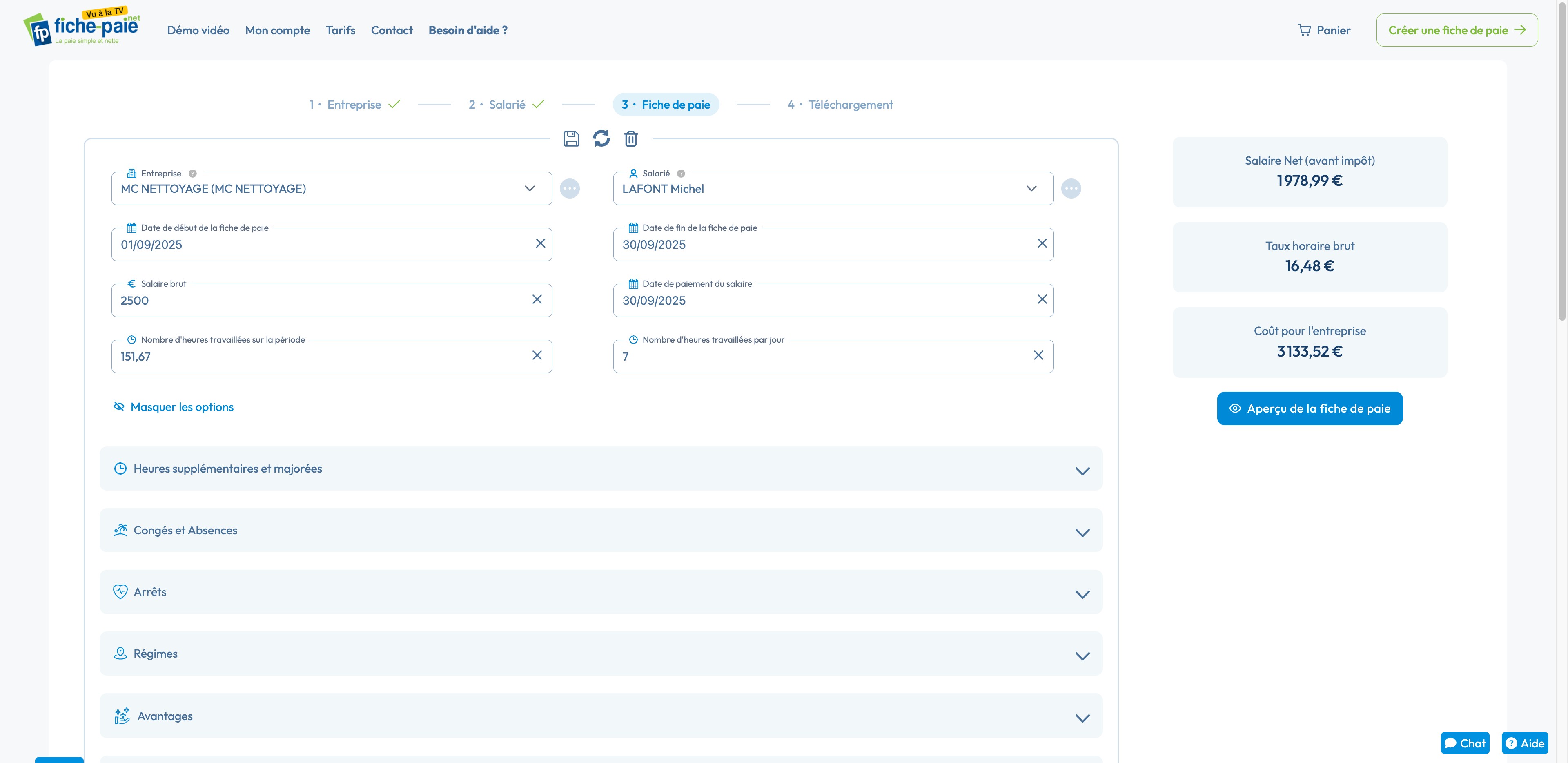
Task: Click the save (floppy disk) icon
Action: click(571, 139)
